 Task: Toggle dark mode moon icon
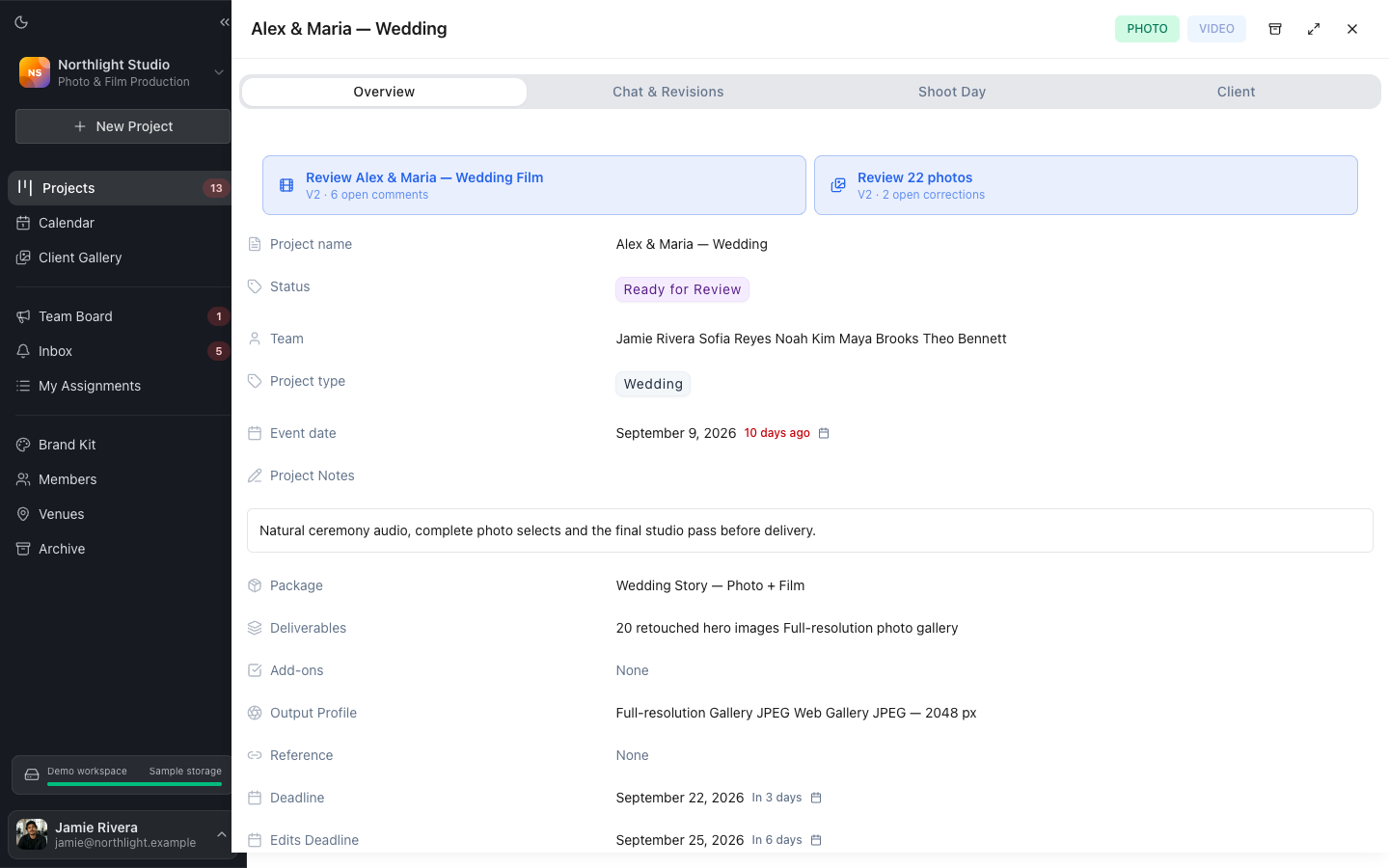pyautogui.click(x=21, y=22)
